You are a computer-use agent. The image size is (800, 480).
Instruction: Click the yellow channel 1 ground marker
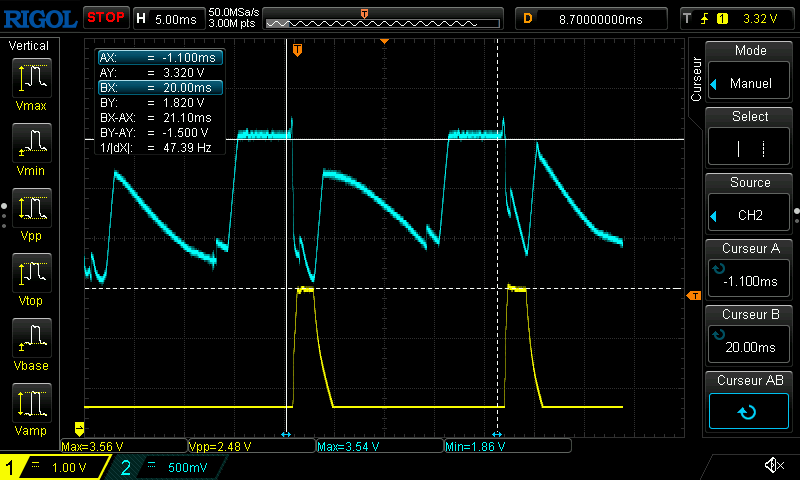pos(79,428)
